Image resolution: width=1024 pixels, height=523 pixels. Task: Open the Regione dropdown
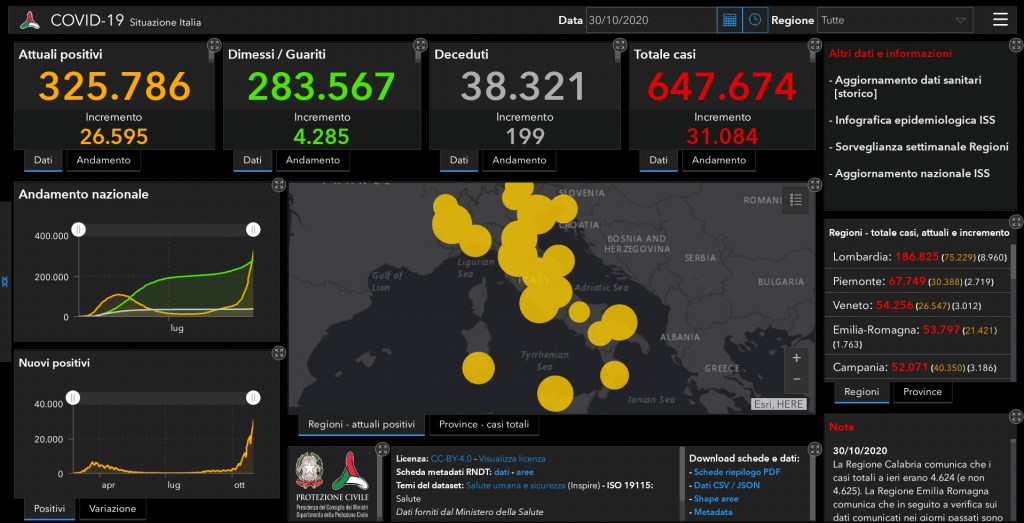895,20
